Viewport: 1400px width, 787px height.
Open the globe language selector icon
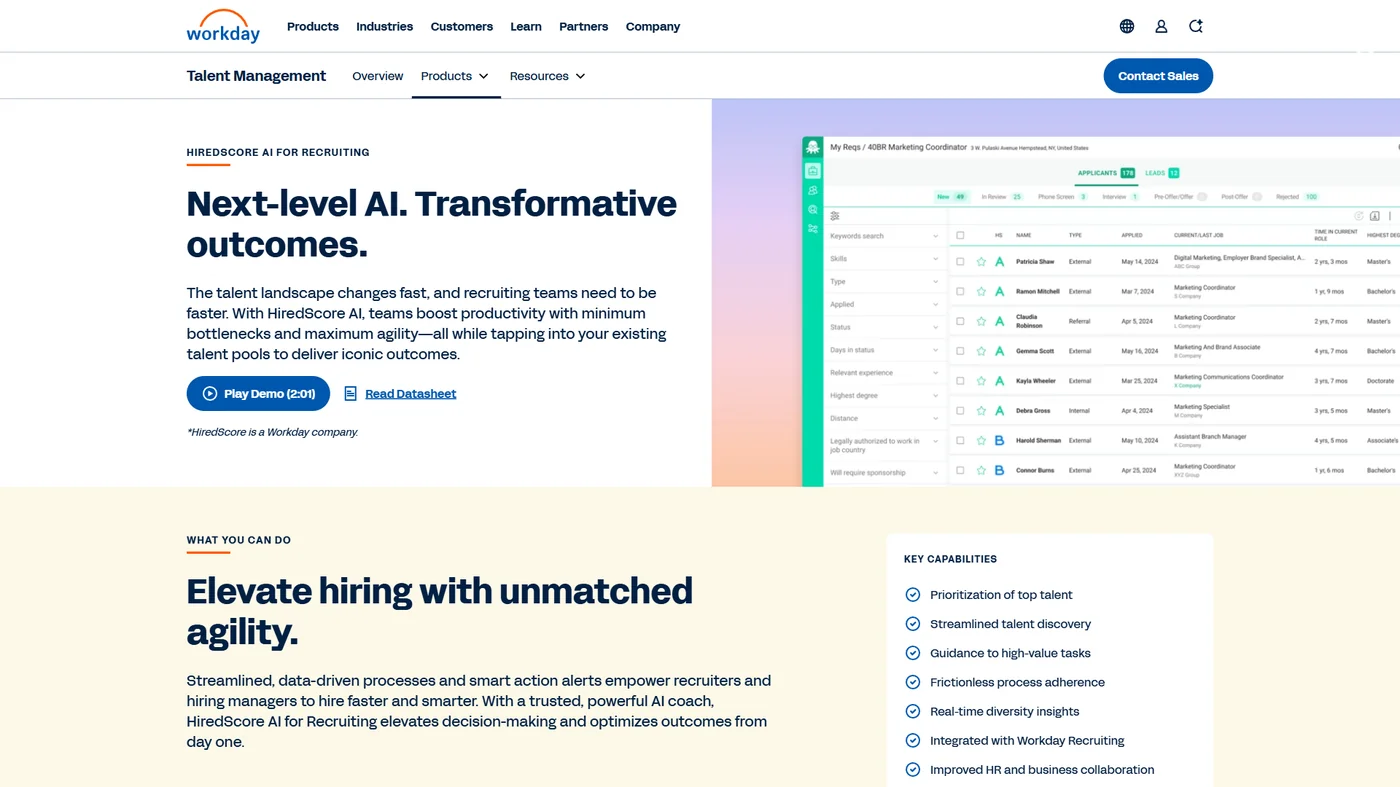pos(1127,27)
